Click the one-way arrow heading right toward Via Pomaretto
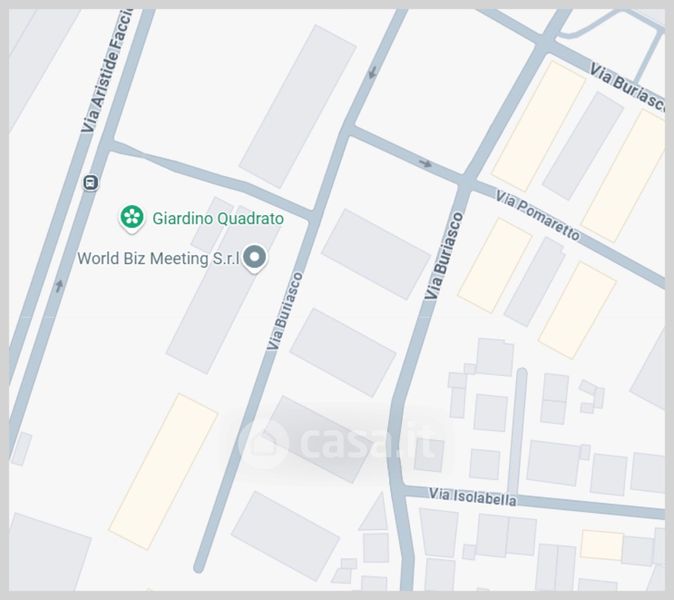This screenshot has height=600, width=674. click(425, 163)
